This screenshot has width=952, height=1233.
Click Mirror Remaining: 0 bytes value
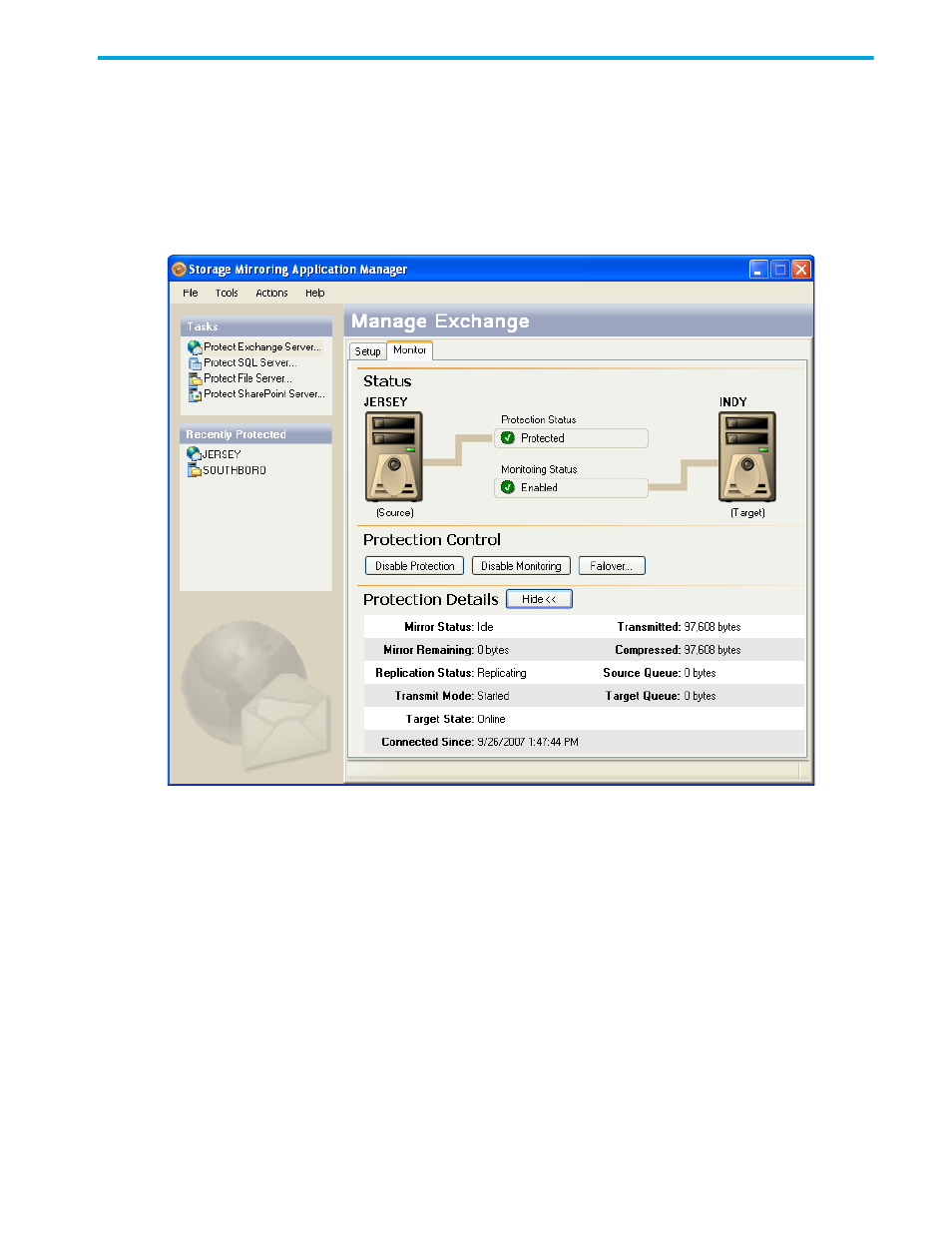tap(493, 650)
